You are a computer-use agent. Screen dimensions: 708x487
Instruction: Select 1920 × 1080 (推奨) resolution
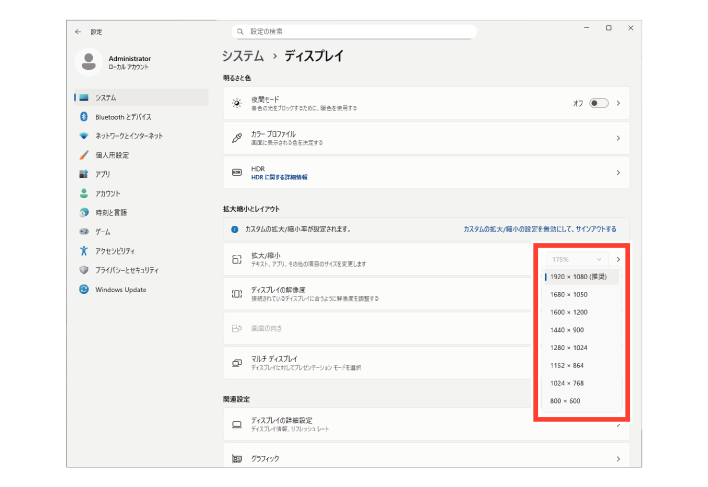[x=582, y=275]
